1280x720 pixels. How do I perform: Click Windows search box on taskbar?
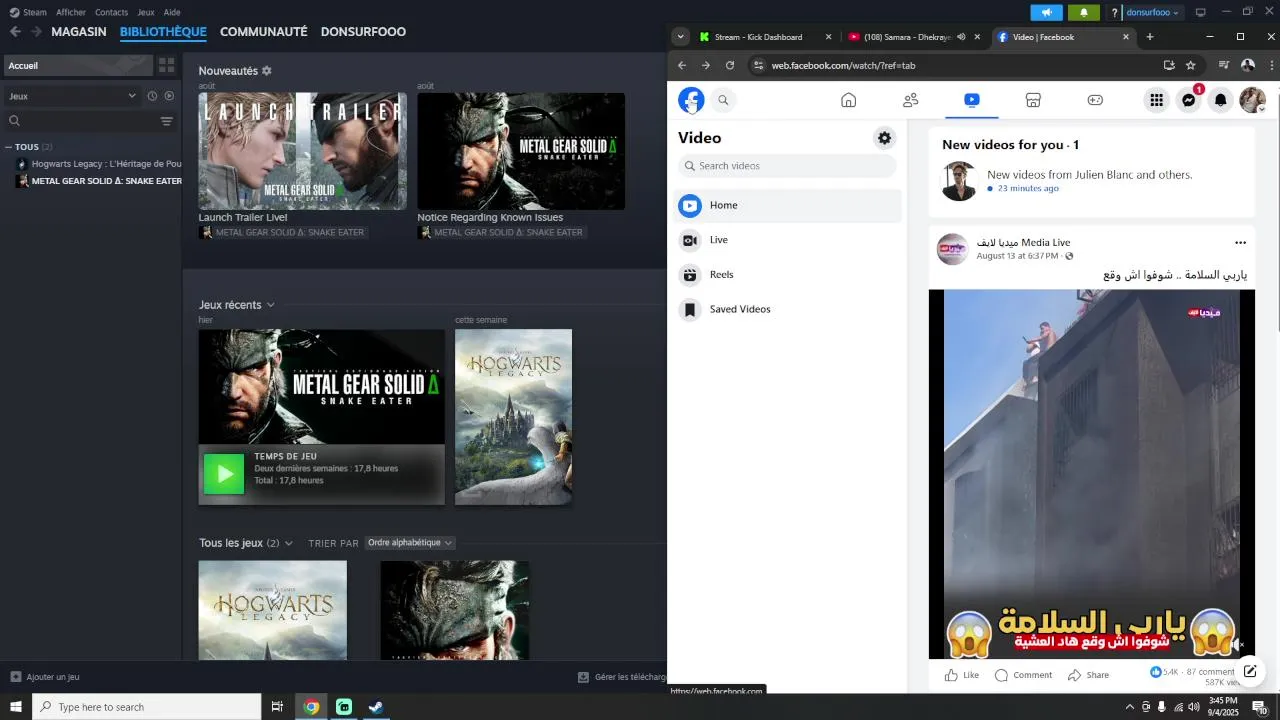coord(147,707)
